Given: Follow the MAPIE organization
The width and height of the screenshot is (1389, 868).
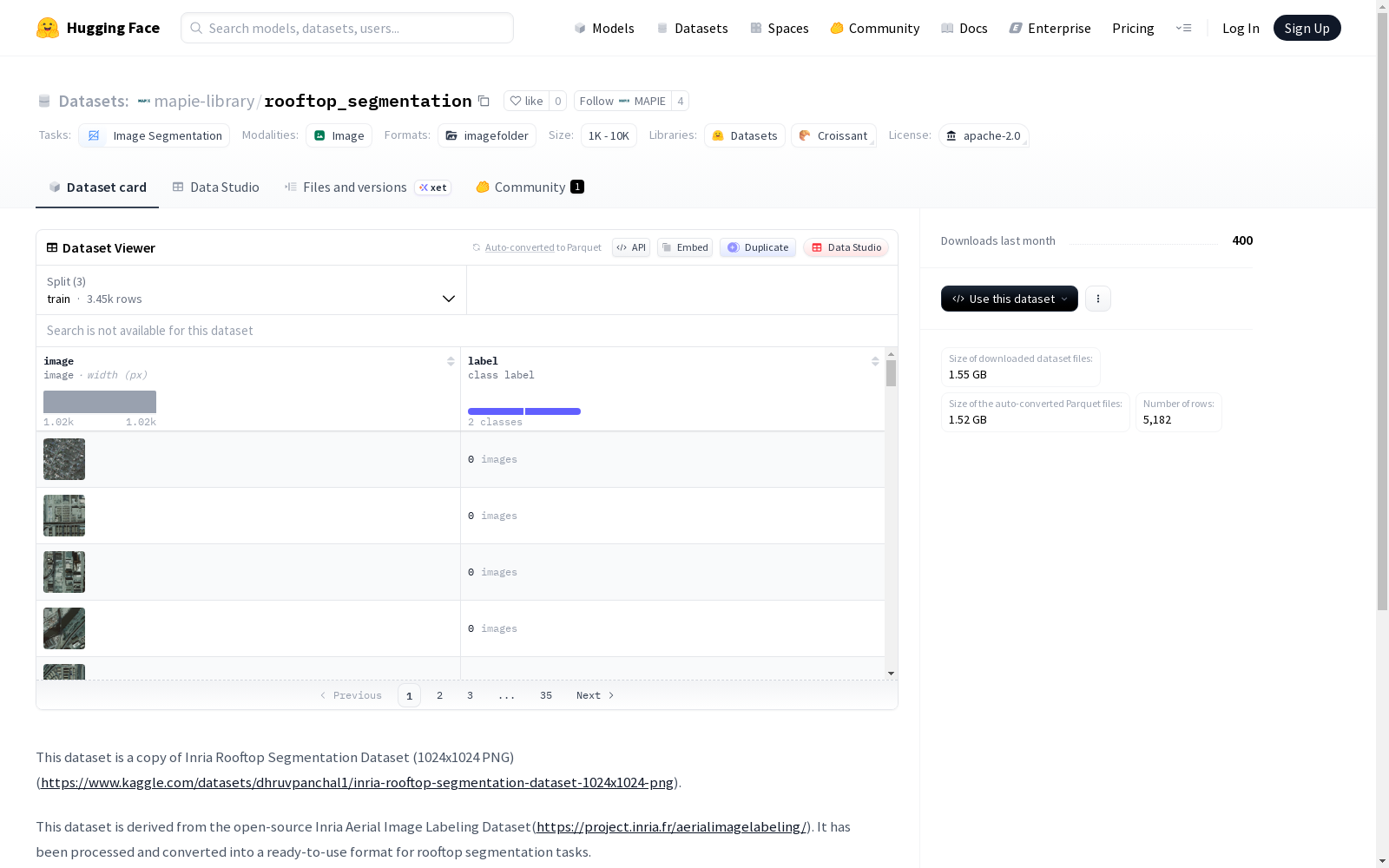Looking at the screenshot, I should pos(622,101).
